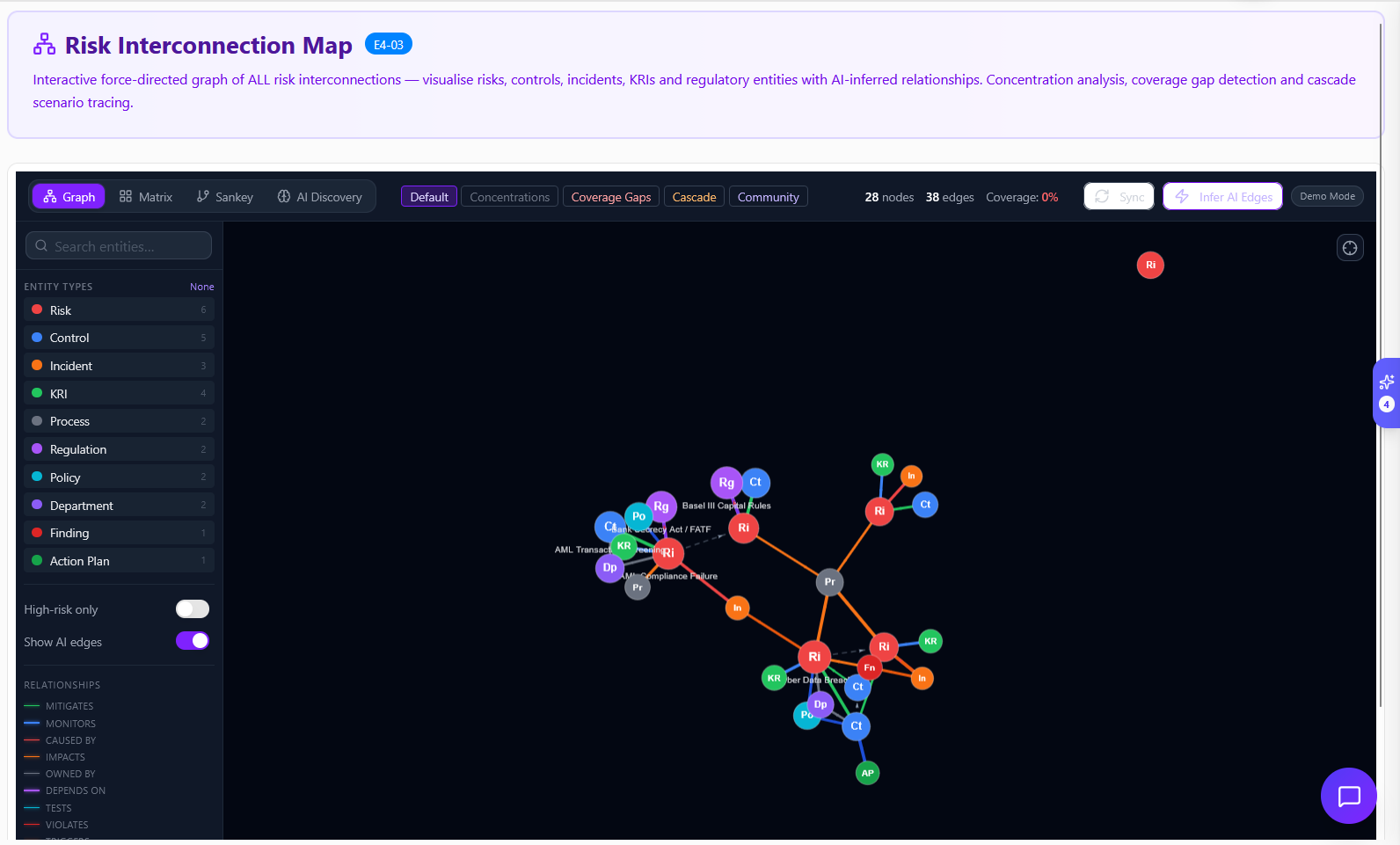This screenshot has width=1400, height=845.
Task: Select the green AP action plan node
Action: coord(867,773)
